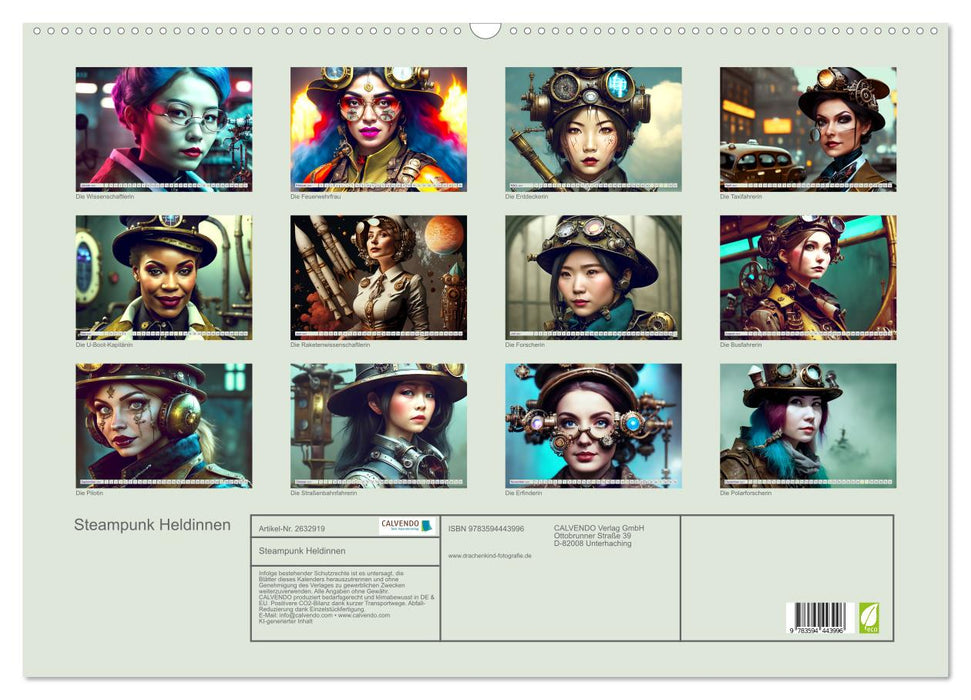Click the caption 'Die Erfinderin'
The width and height of the screenshot is (971, 700).
[523, 492]
